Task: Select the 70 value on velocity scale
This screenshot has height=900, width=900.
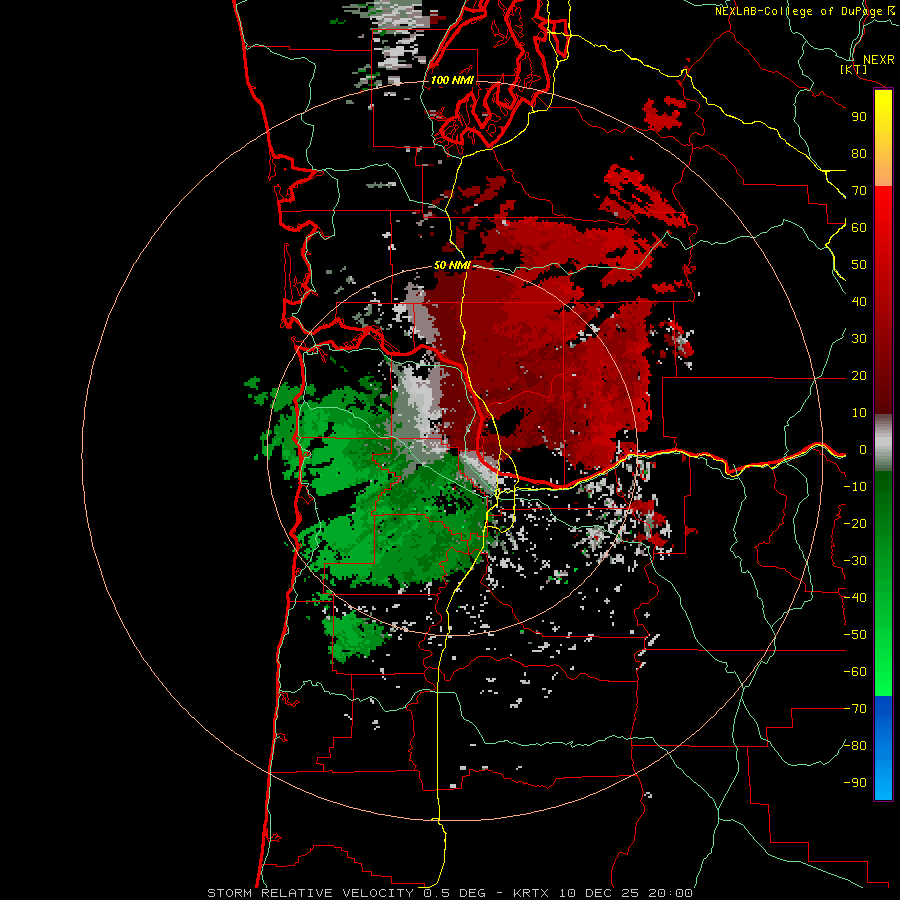Action: pyautogui.click(x=859, y=191)
